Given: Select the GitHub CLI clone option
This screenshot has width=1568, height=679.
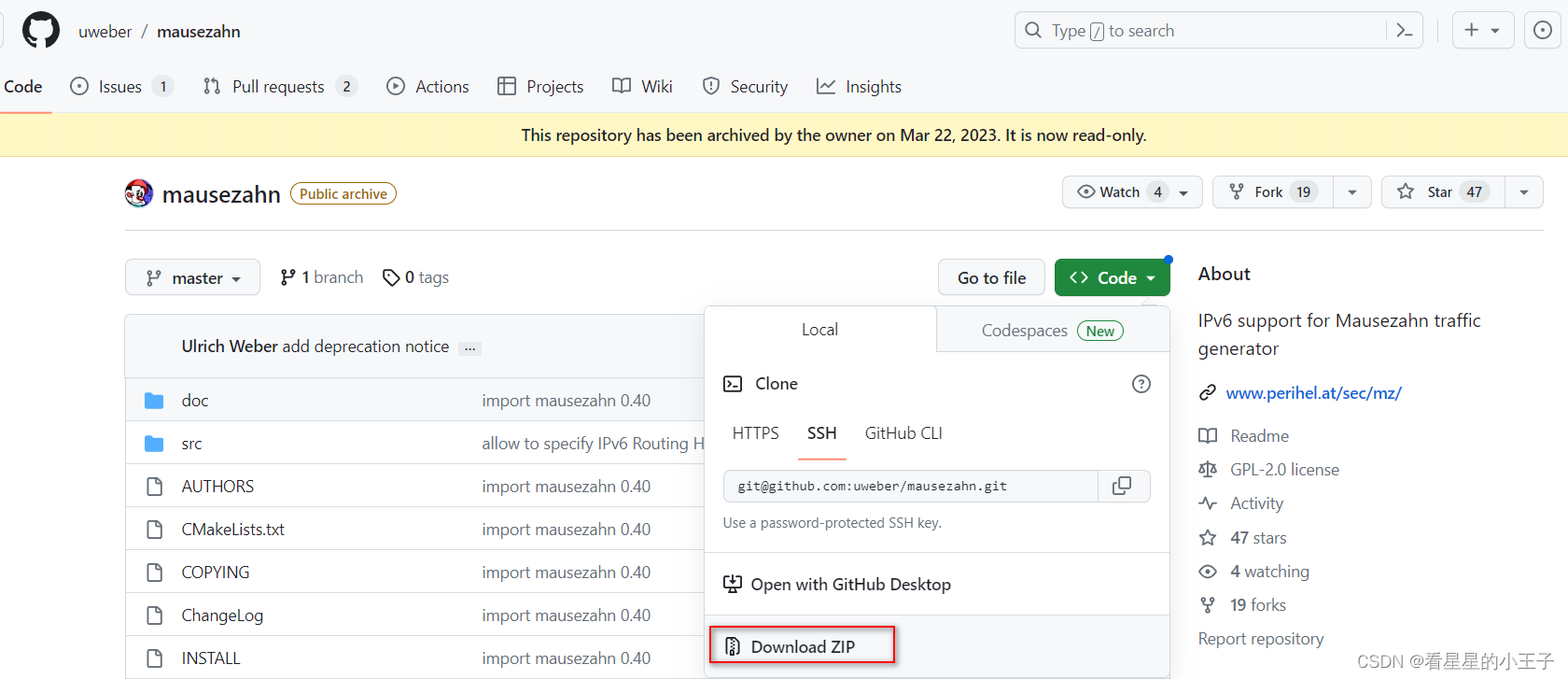Looking at the screenshot, I should click(903, 433).
